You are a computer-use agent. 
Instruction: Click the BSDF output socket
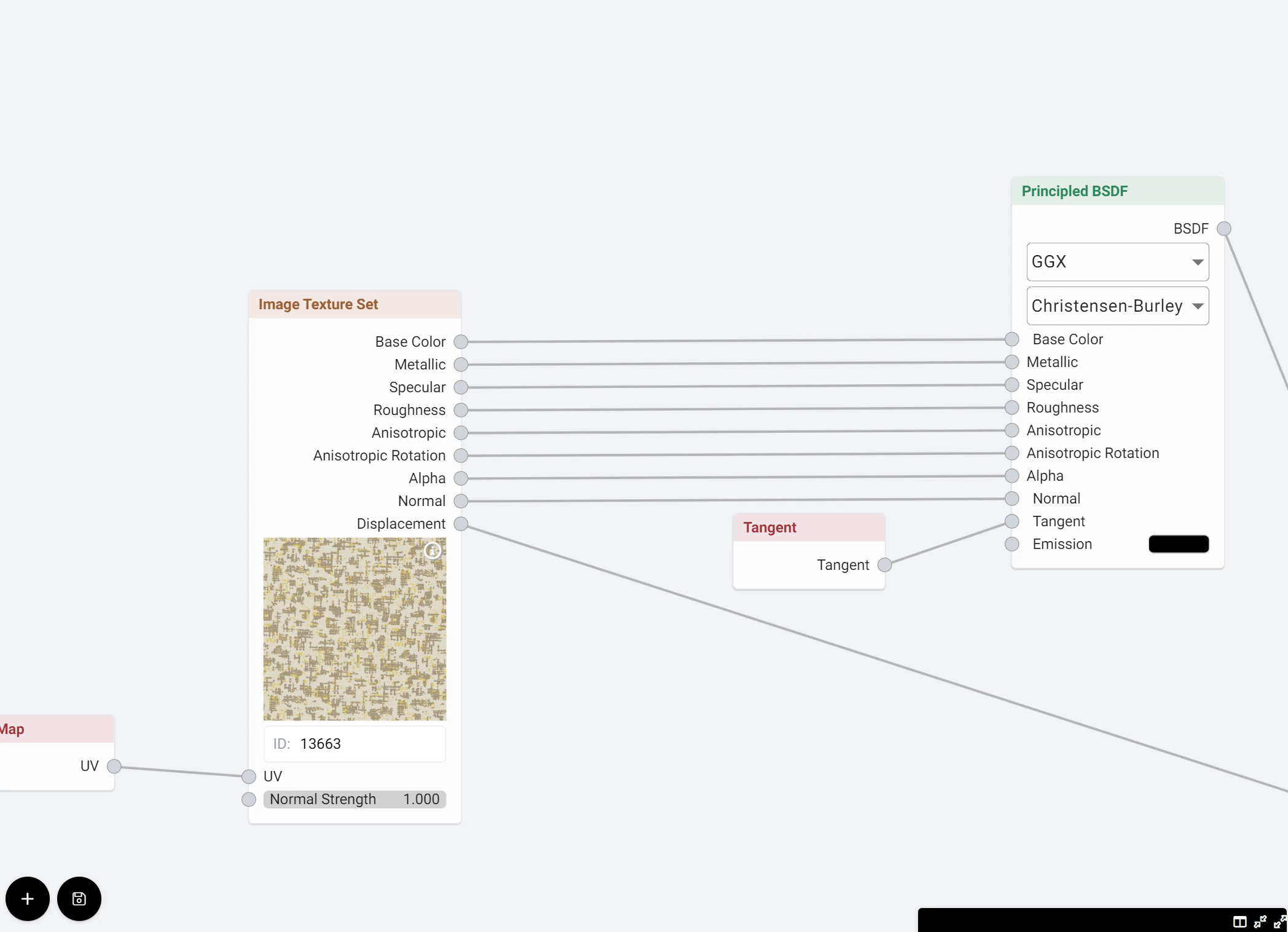(x=1224, y=229)
